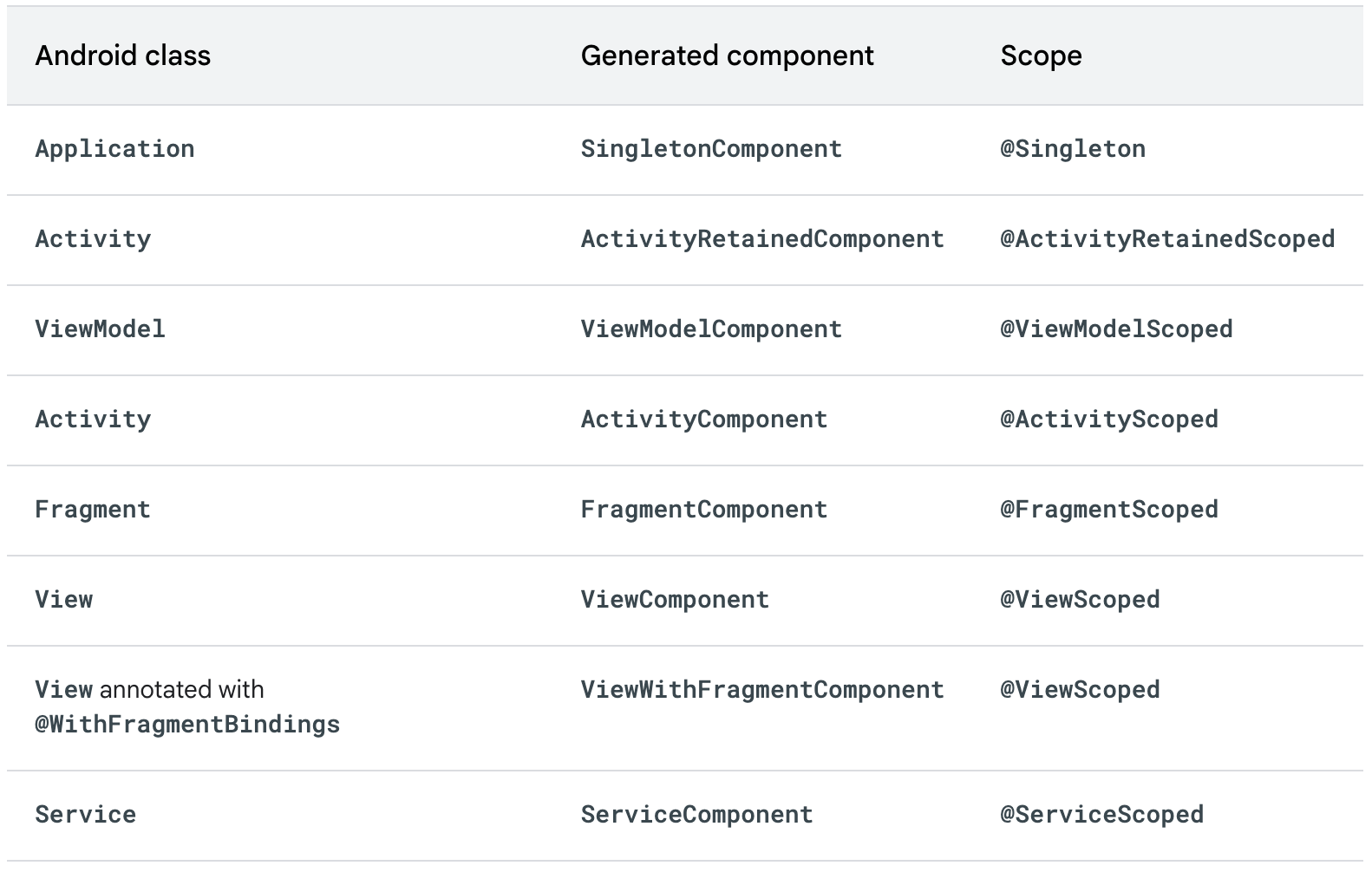The height and width of the screenshot is (872, 1372).
Task: Select @WithFragmentBindings annotation text
Action: click(187, 725)
